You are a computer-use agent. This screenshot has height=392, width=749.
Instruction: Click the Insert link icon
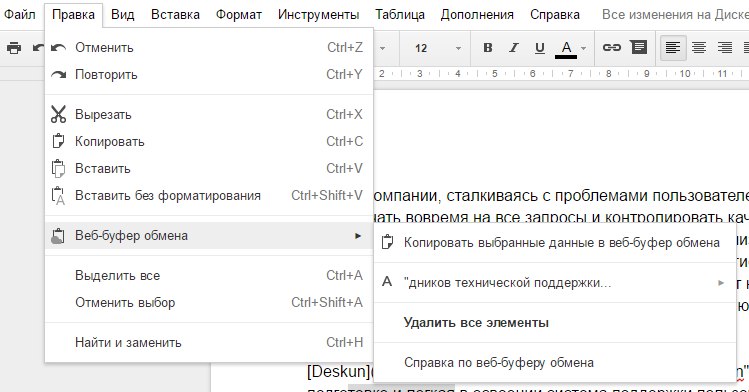tap(611, 47)
